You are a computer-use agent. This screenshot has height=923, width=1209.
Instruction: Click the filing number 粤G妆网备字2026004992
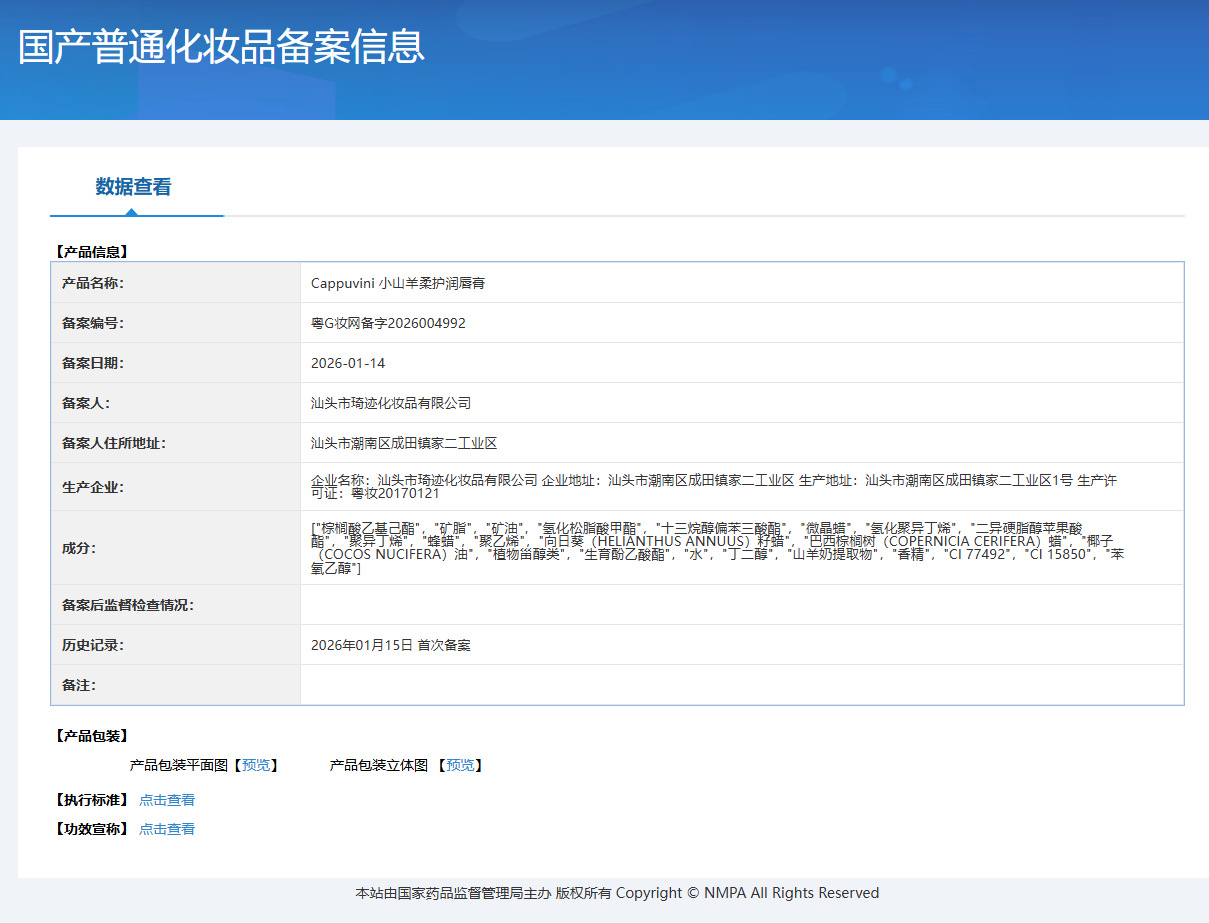click(388, 323)
